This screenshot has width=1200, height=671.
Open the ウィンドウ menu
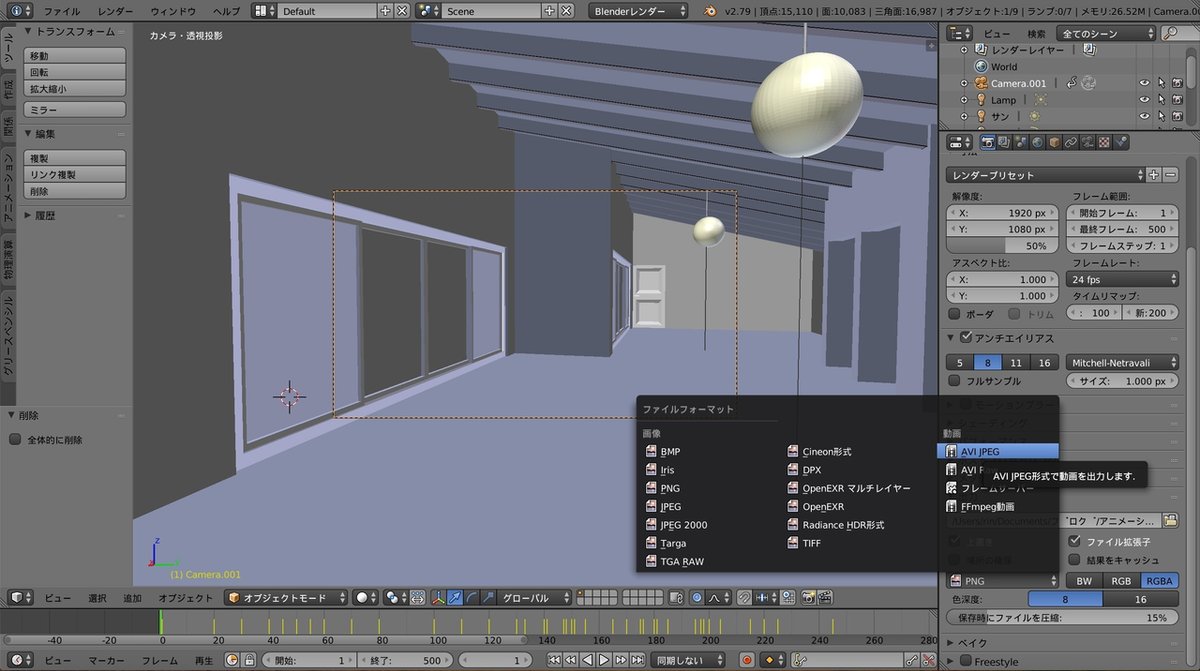173,11
